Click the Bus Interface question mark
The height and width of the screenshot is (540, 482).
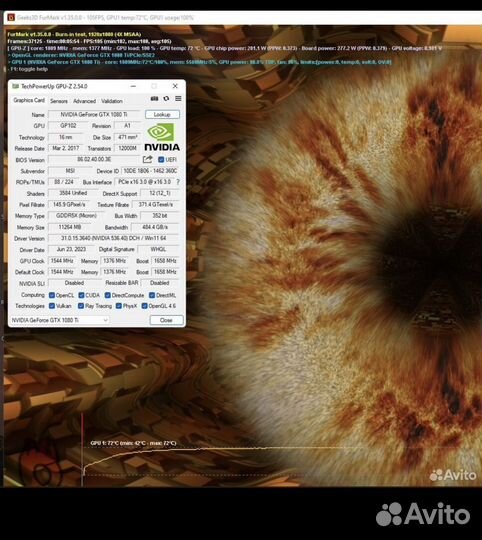[x=178, y=181]
